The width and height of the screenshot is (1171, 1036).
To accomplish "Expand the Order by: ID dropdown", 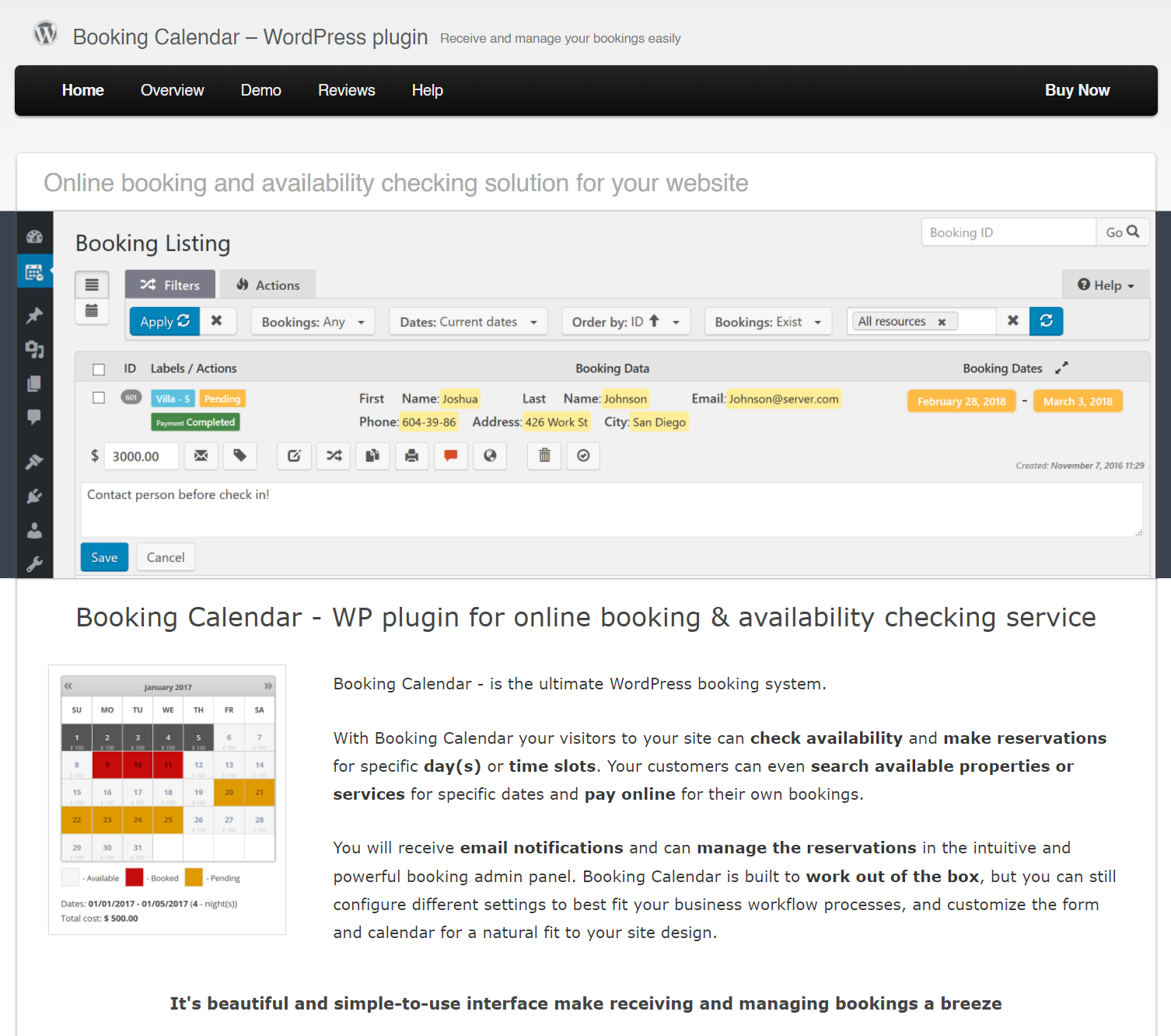I will [625, 321].
